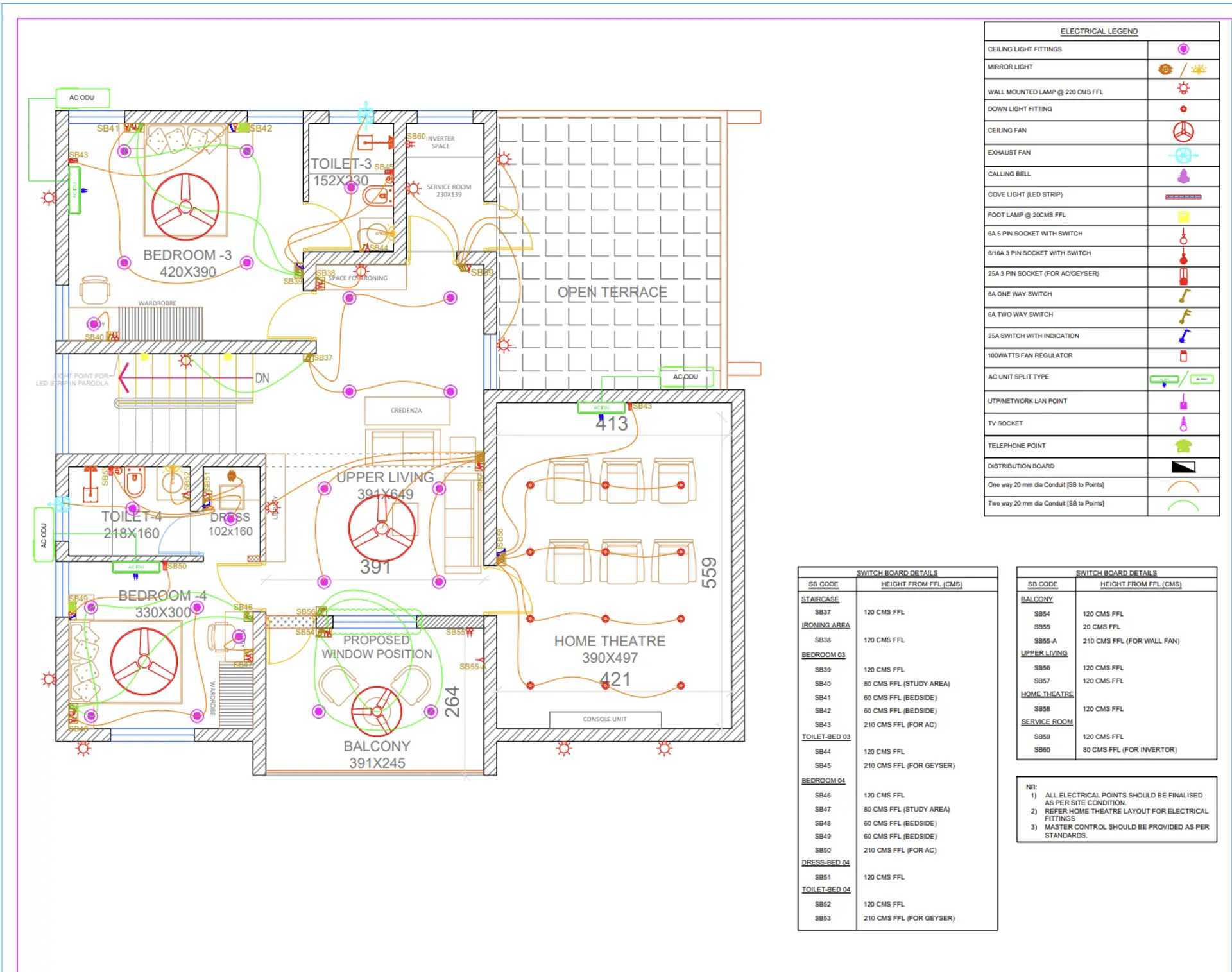The image size is (1232, 972).
Task: Select the distribution board symbol in the legend
Action: point(1183,466)
